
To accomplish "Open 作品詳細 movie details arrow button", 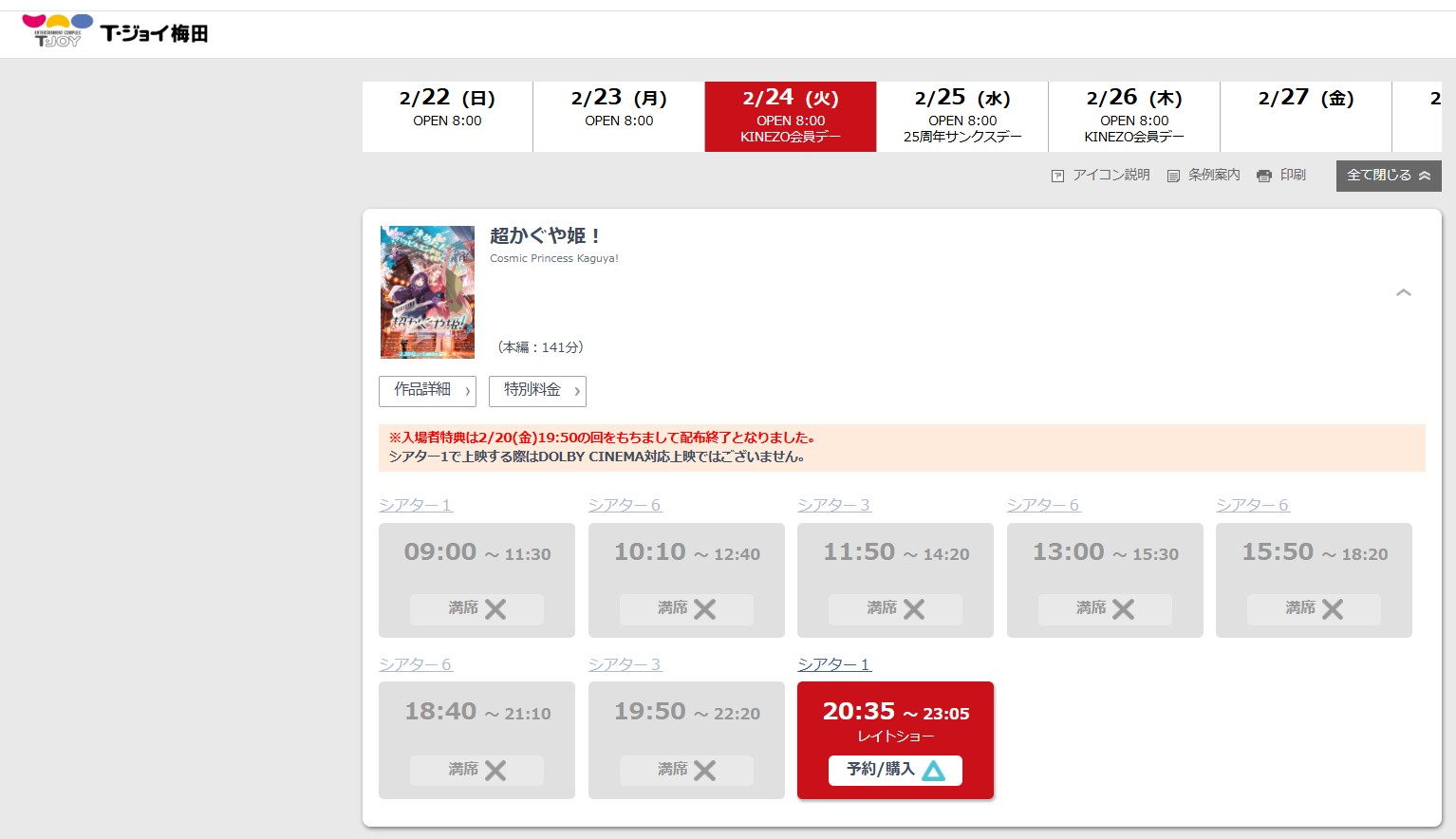I will tap(427, 391).
